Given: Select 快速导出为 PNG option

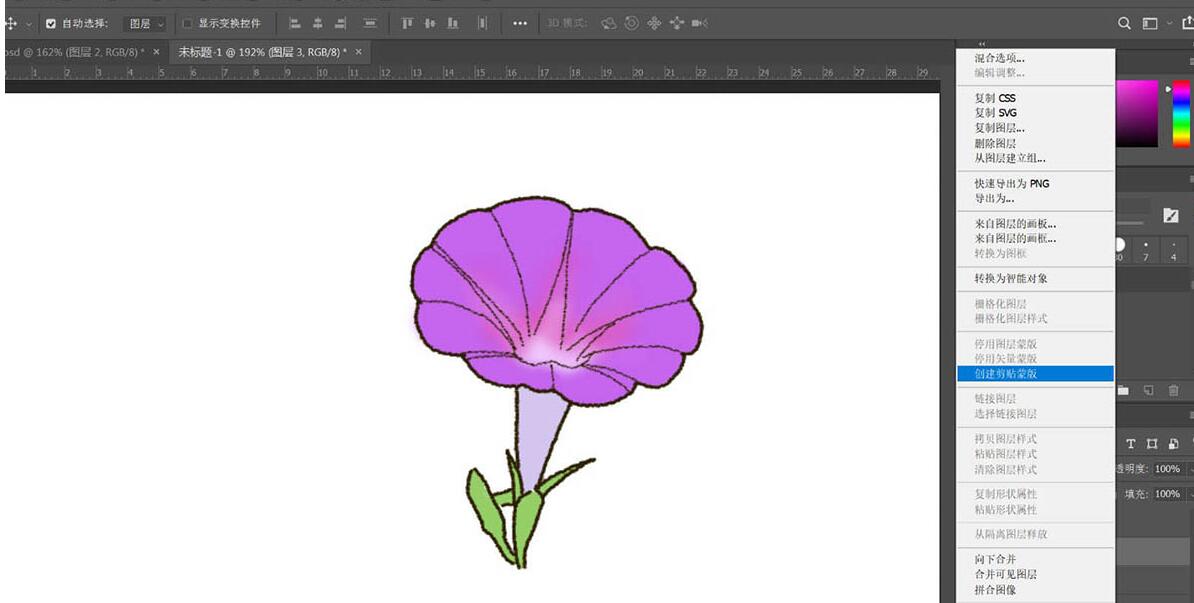Looking at the screenshot, I should (1007, 184).
